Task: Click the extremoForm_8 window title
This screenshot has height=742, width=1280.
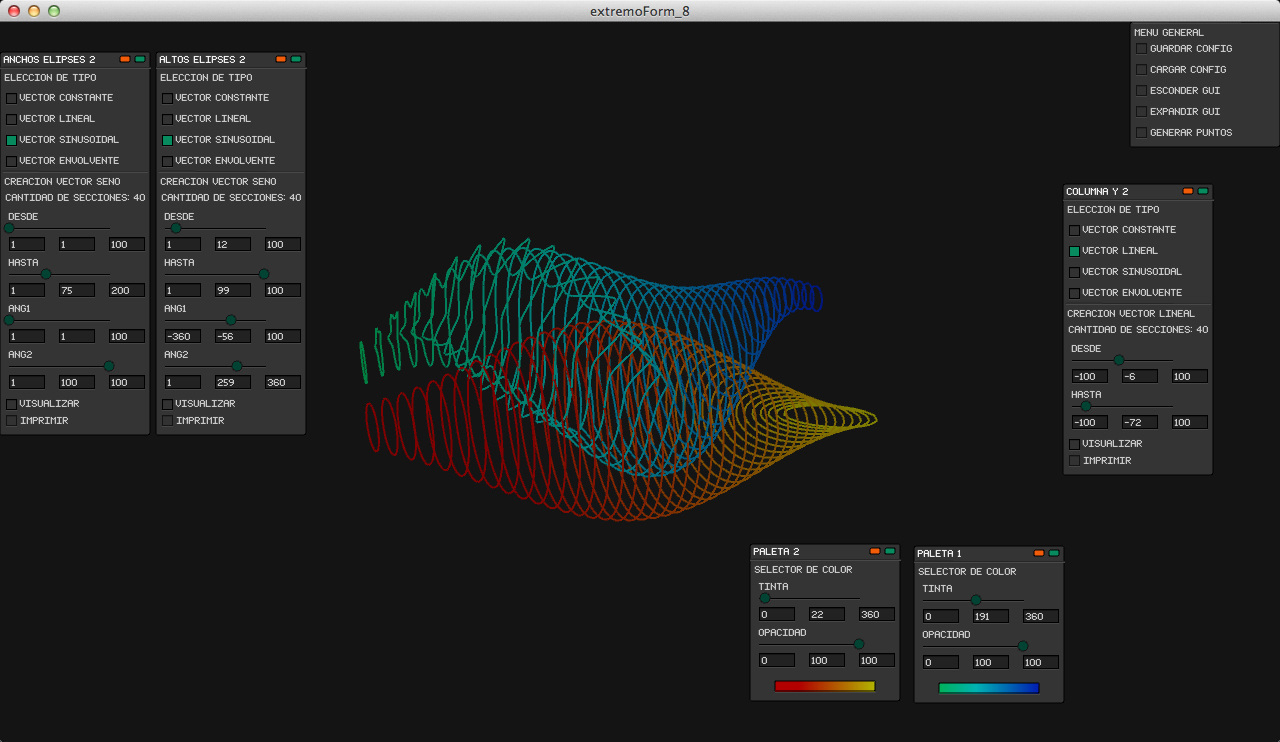Action: tap(640, 11)
